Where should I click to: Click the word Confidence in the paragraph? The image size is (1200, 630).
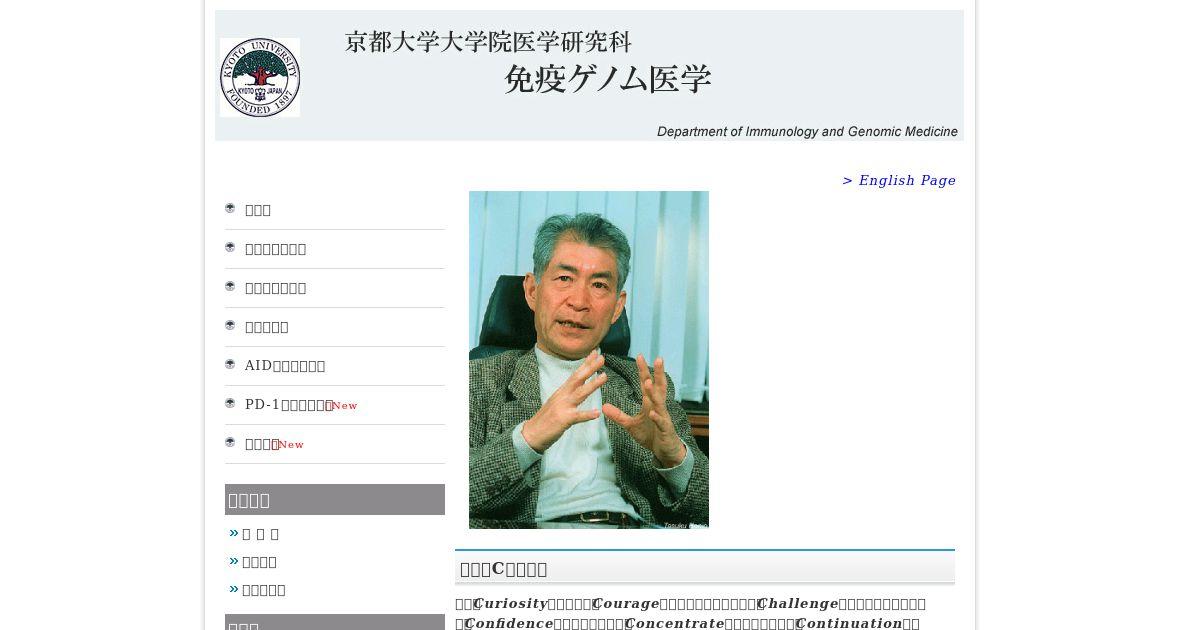(x=509, y=624)
